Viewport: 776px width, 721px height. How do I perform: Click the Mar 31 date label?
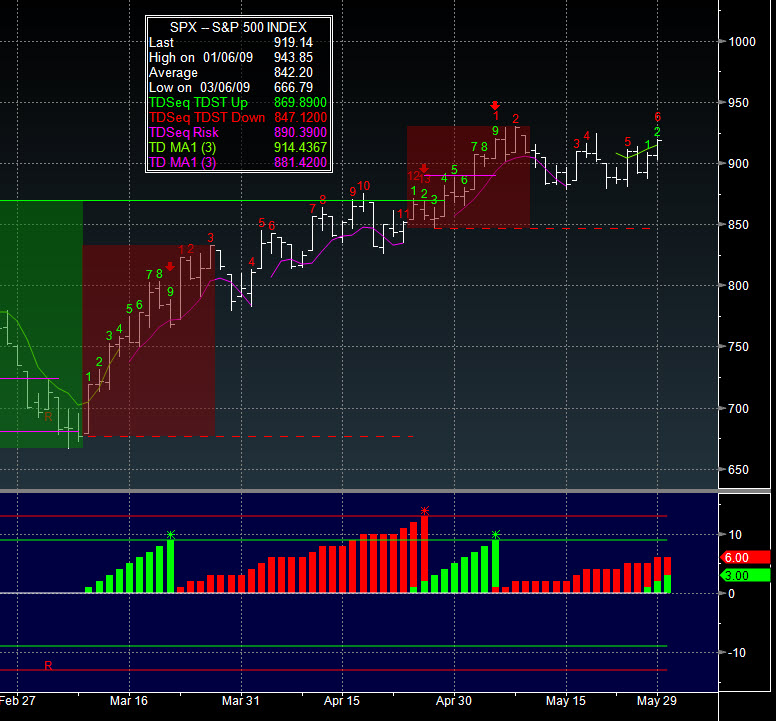tap(241, 701)
